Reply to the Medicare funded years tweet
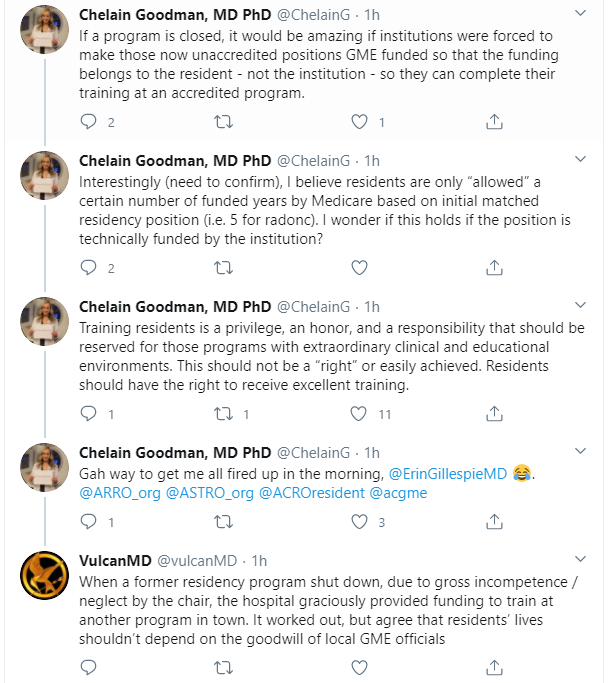Image resolution: width=609 pixels, height=683 pixels. click(x=89, y=268)
